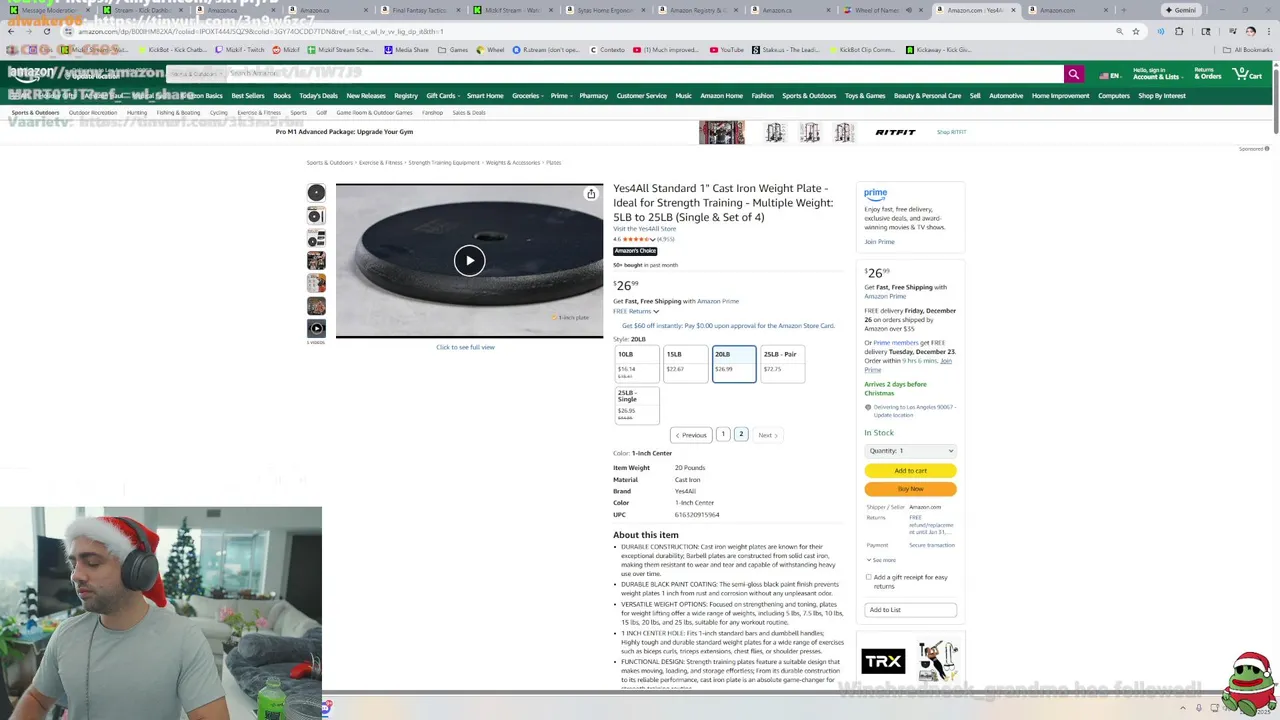Open All Bookmarks folder
The width and height of the screenshot is (1280, 720).
[x=1248, y=49]
